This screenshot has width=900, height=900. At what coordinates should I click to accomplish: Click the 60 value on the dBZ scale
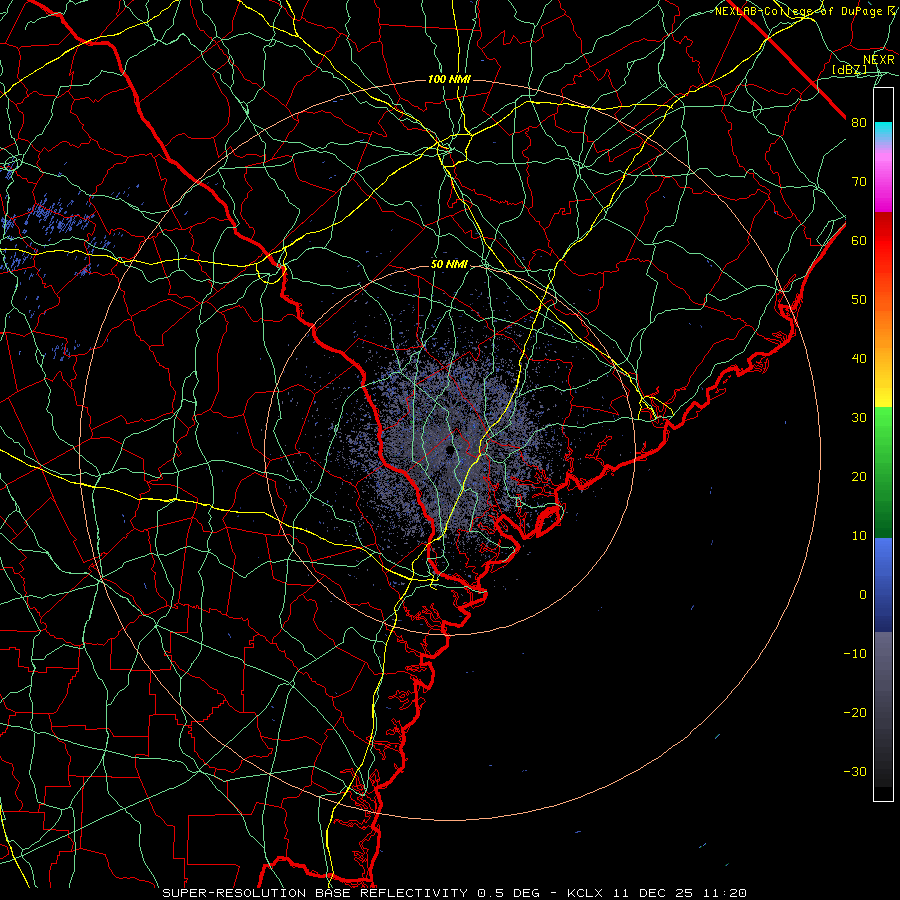point(859,240)
